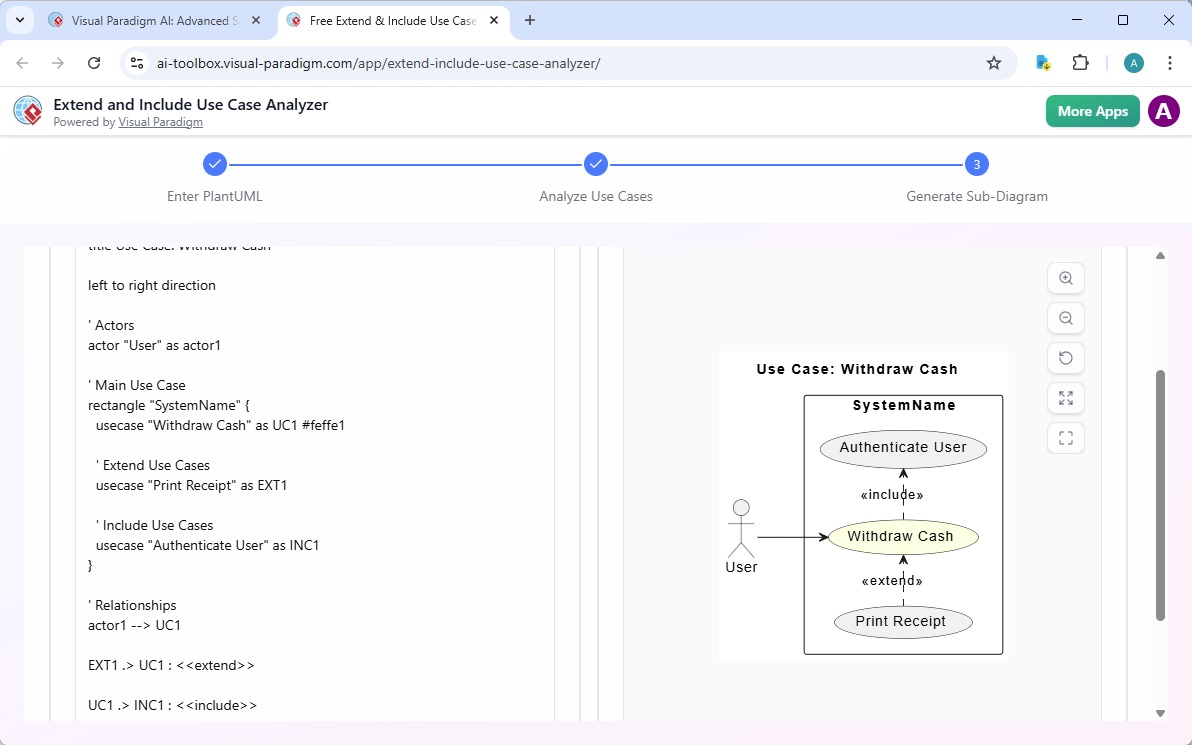Click the More Apps button
This screenshot has width=1192, height=745.
pos(1092,111)
